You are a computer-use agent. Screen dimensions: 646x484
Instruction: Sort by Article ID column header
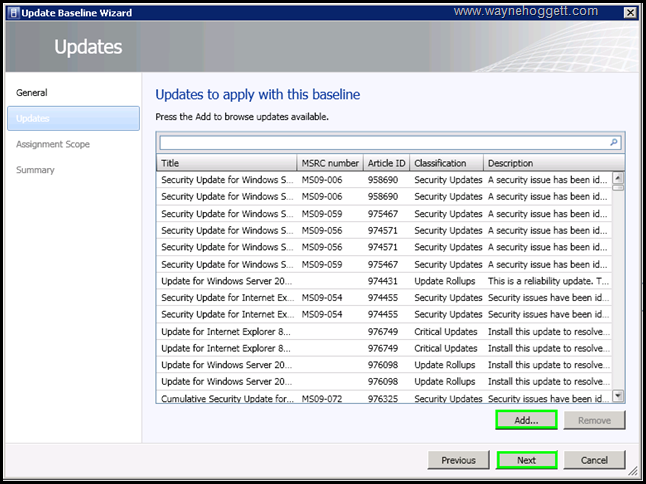386,163
